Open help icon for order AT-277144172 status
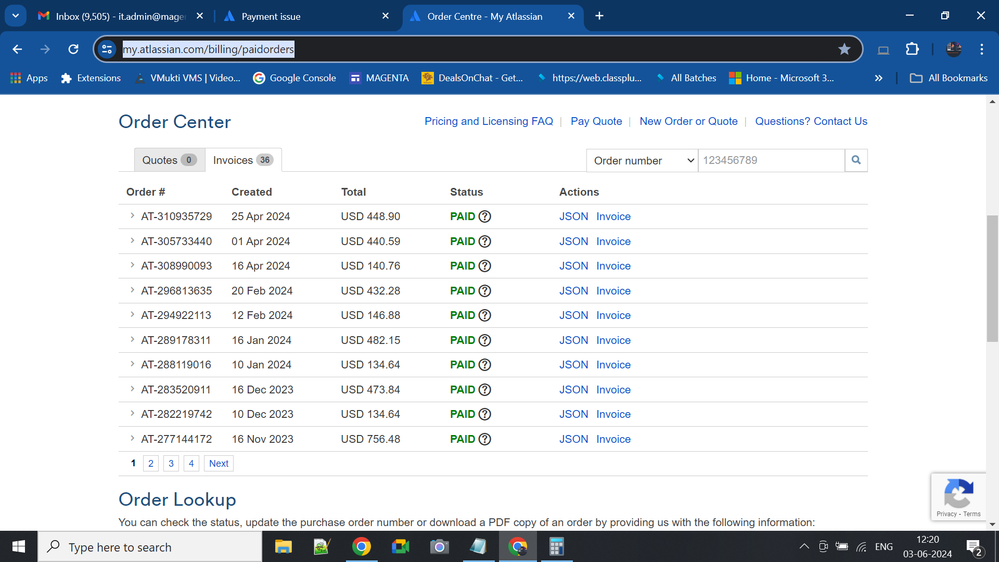This screenshot has height=562, width=999. coord(485,439)
